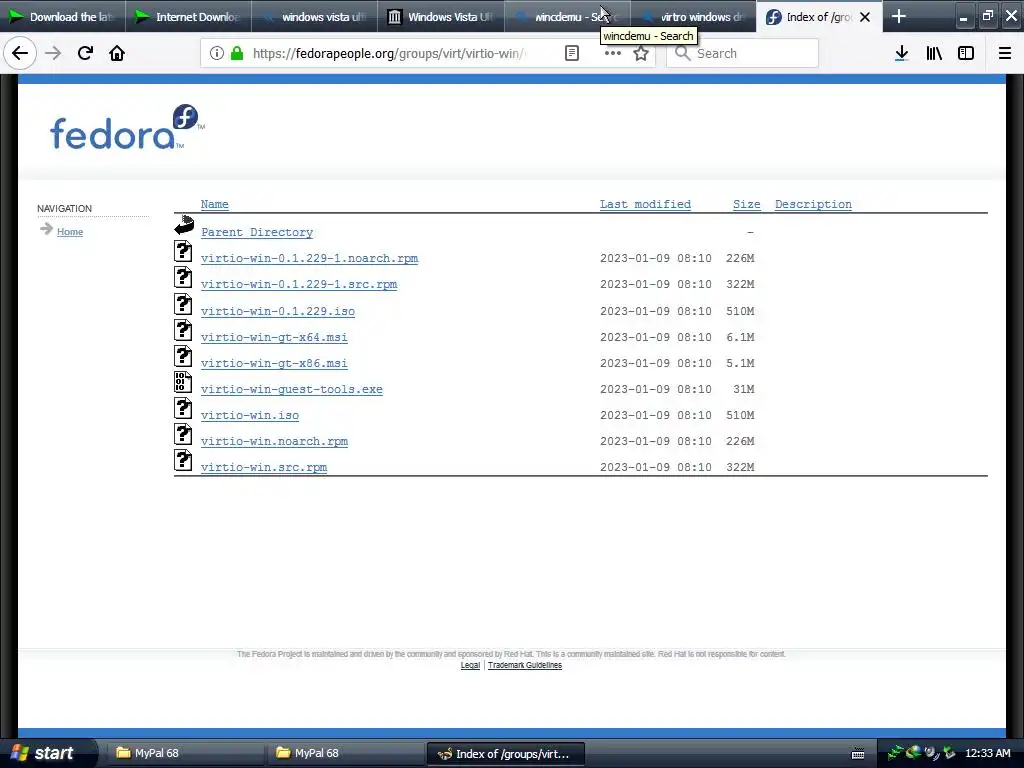Download virtio-win.iso link
The height and width of the screenshot is (768, 1024).
[x=250, y=415]
